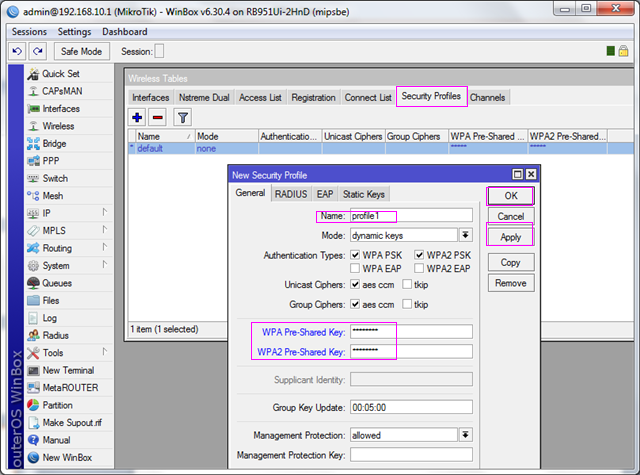
Task: Click the Cancel button
Action: [511, 216]
